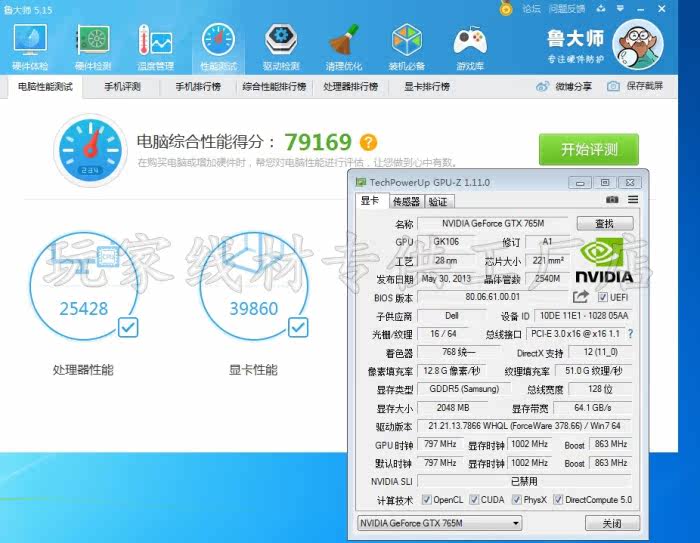700x543 pixels.
Task: Click the 显存类型 value GDDR5 (Samsung)
Action: (x=464, y=389)
